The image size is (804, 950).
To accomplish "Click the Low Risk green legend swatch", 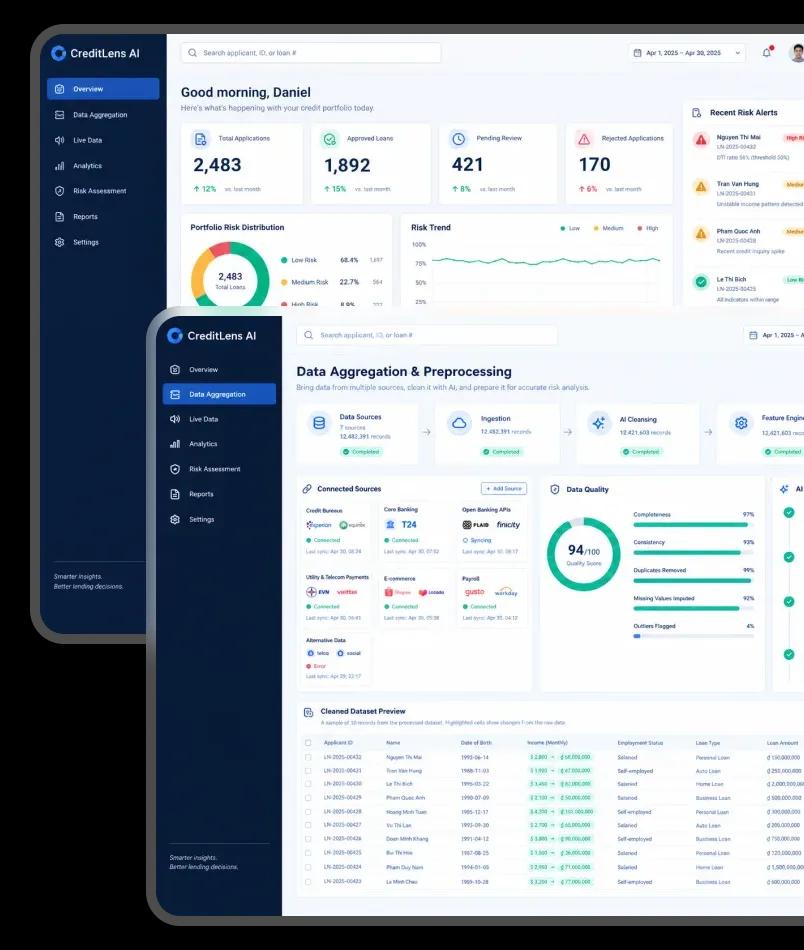I will 284,260.
